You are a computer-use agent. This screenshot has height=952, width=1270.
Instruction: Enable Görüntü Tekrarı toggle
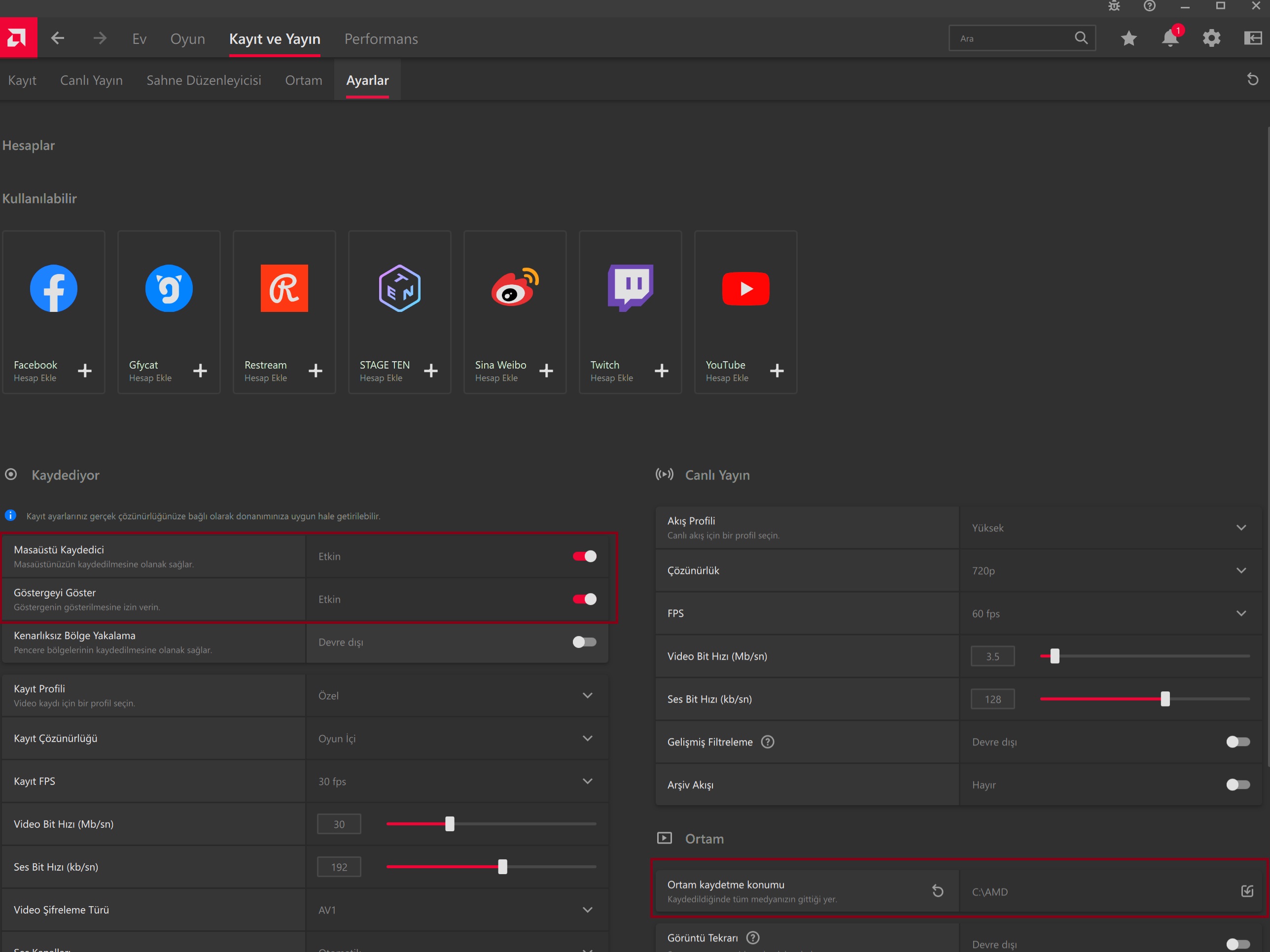tap(1238, 944)
